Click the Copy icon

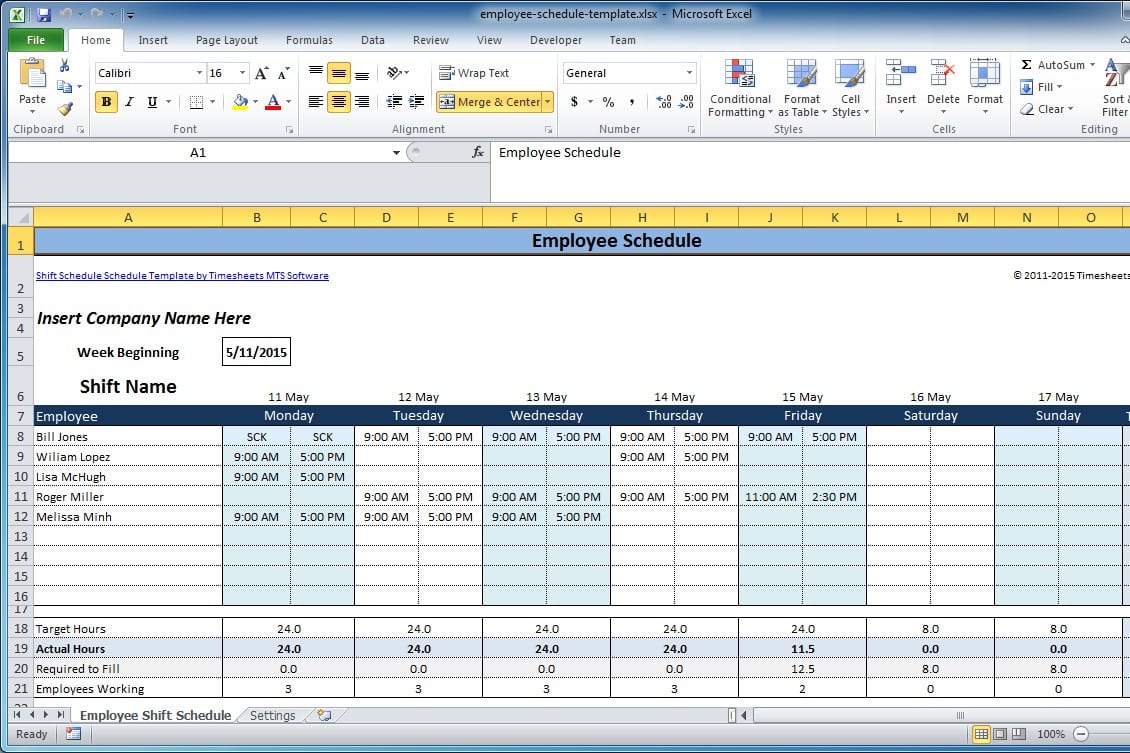click(x=65, y=86)
